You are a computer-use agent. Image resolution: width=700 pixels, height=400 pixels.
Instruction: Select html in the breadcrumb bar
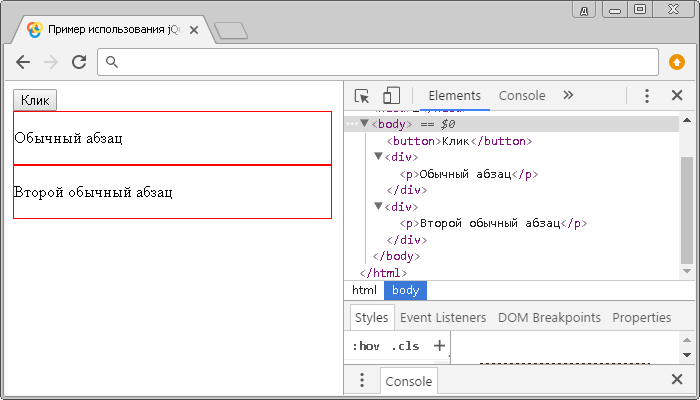point(364,290)
